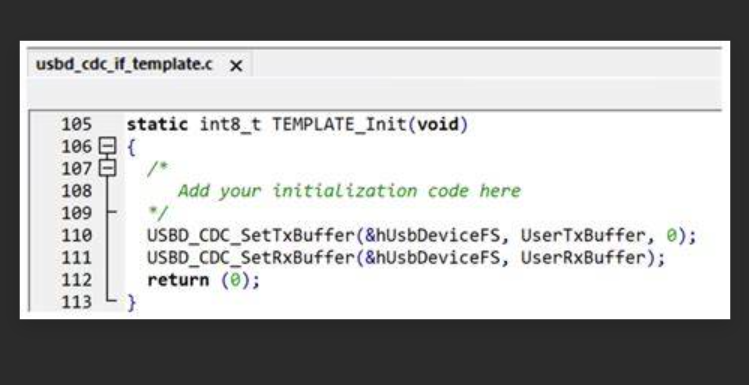The width and height of the screenshot is (749, 385).
Task: Click the return keyword on line 112
Action: click(178, 280)
